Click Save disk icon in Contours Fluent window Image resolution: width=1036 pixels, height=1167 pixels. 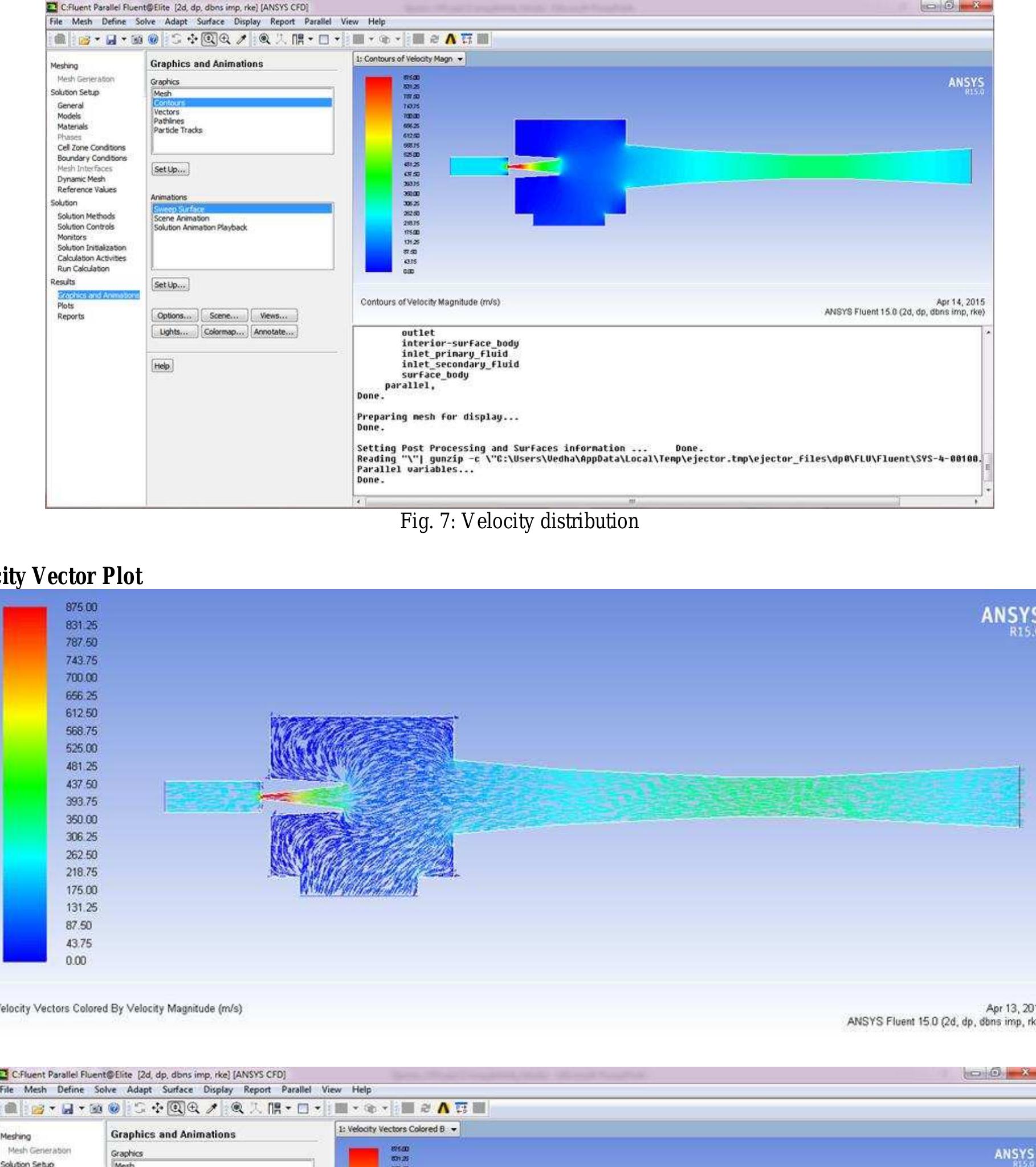tap(111, 40)
